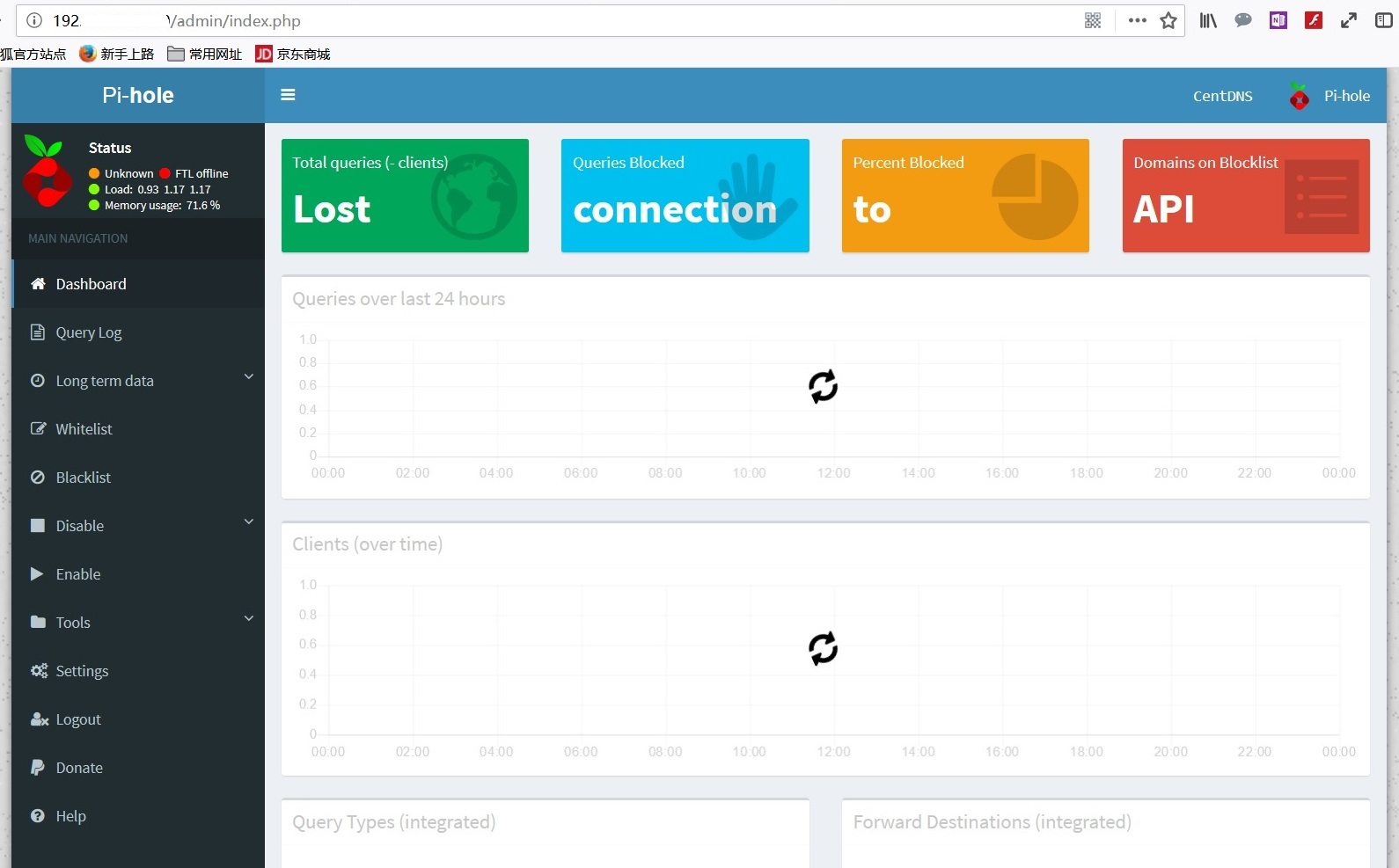Click refresh spinner in Clients over time chart
The height and width of the screenshot is (868, 1399).
(x=823, y=649)
